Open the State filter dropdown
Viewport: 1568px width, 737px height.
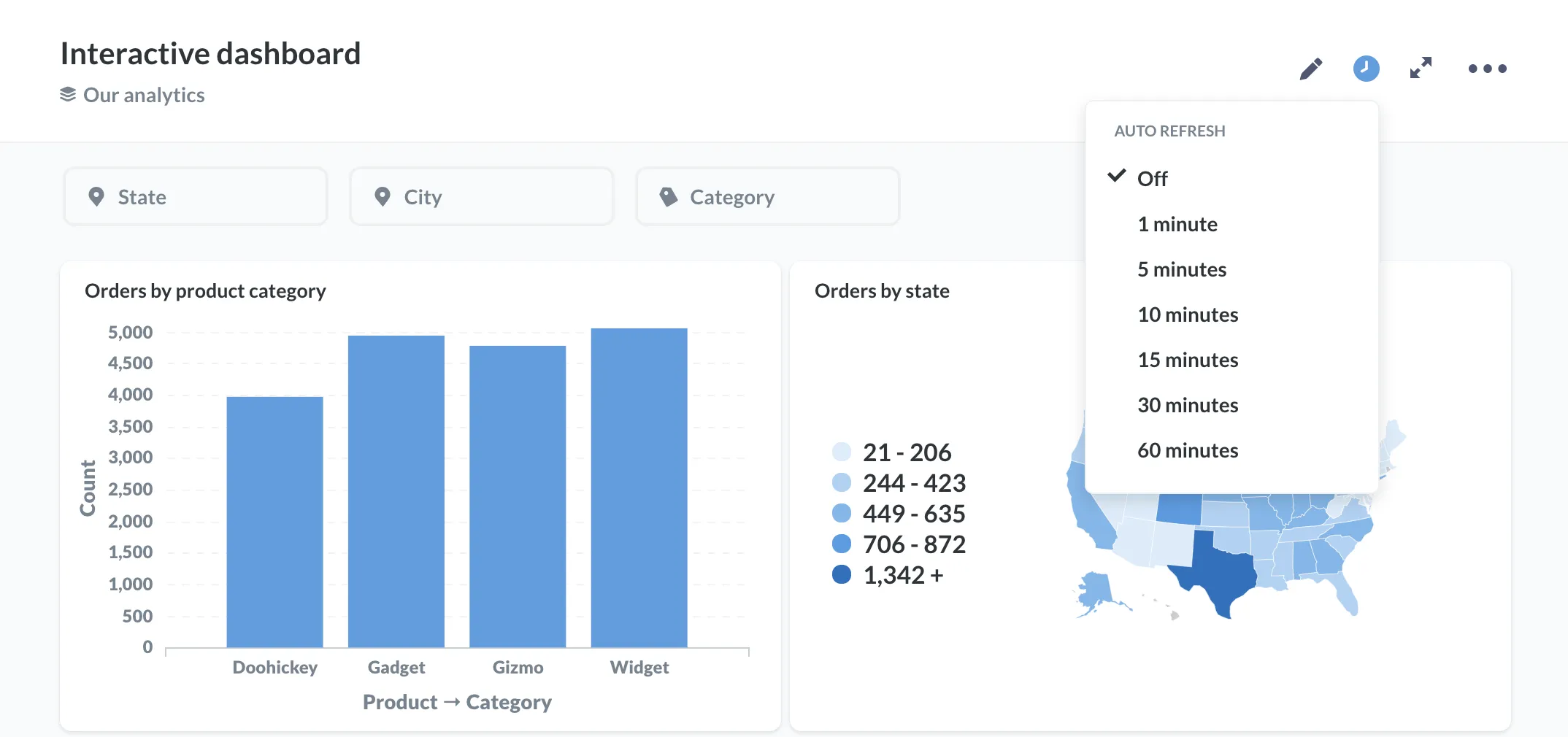(x=196, y=197)
